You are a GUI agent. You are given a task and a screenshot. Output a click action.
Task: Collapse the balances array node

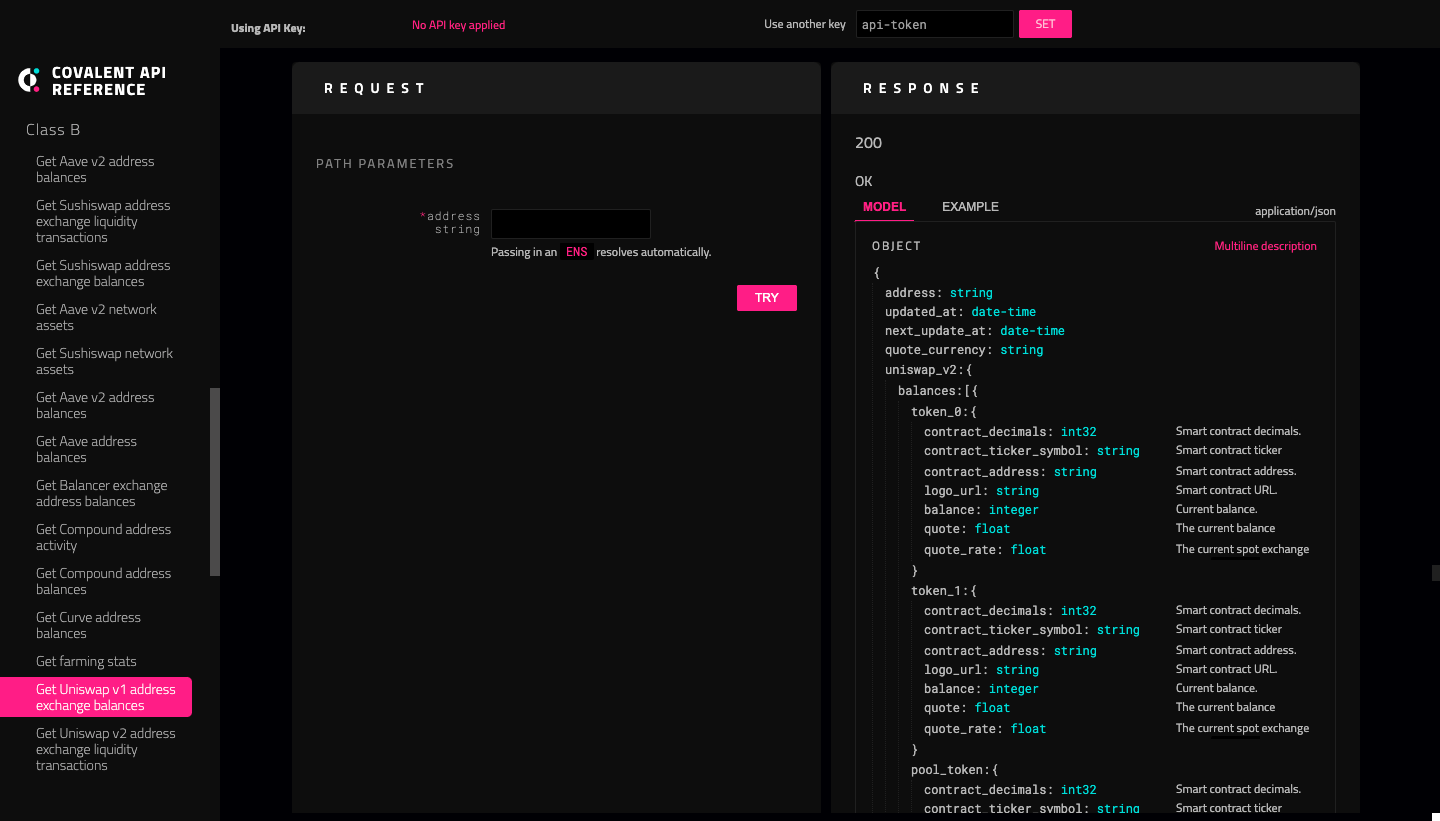938,391
